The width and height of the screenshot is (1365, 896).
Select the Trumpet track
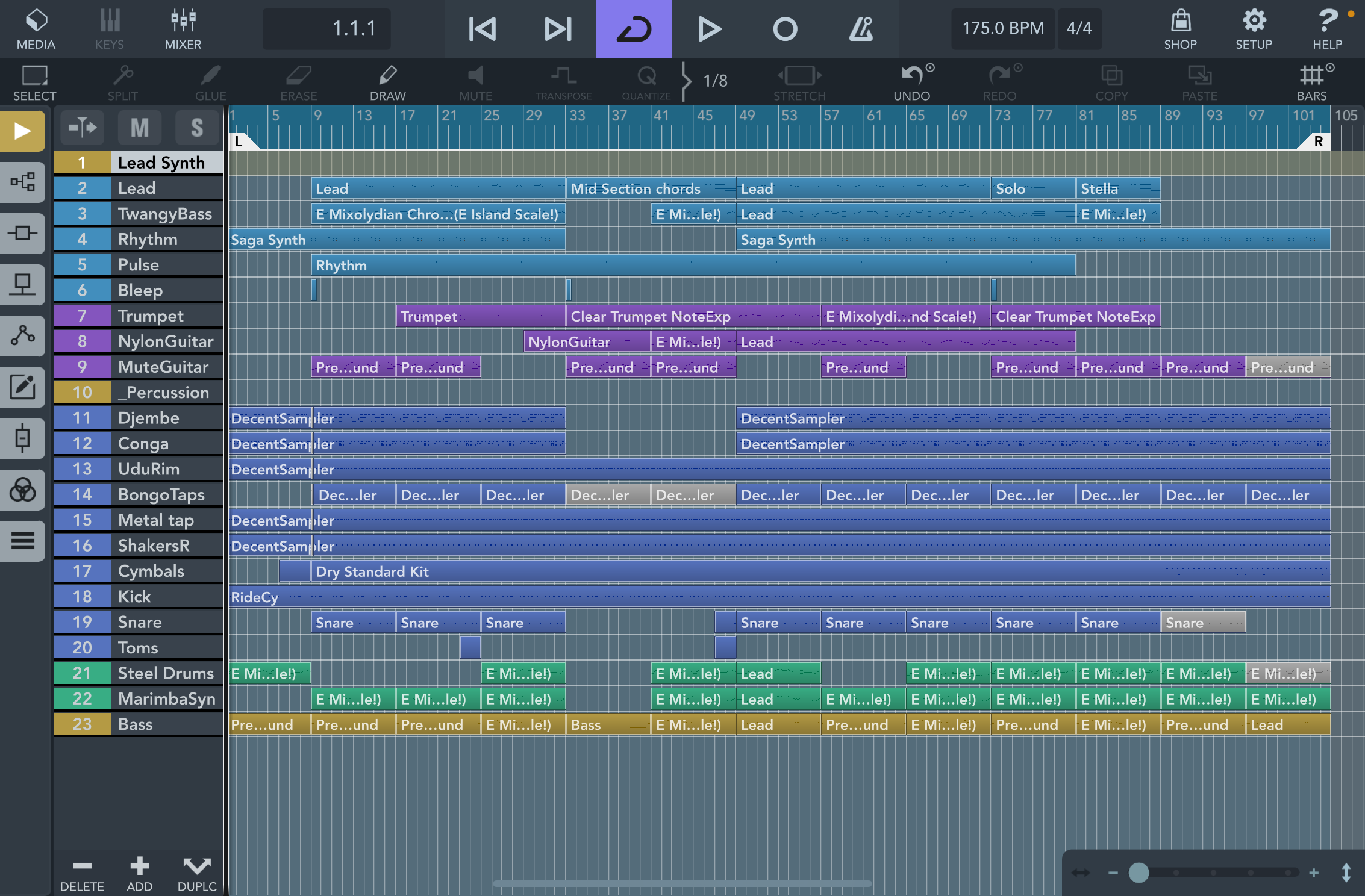[151, 316]
